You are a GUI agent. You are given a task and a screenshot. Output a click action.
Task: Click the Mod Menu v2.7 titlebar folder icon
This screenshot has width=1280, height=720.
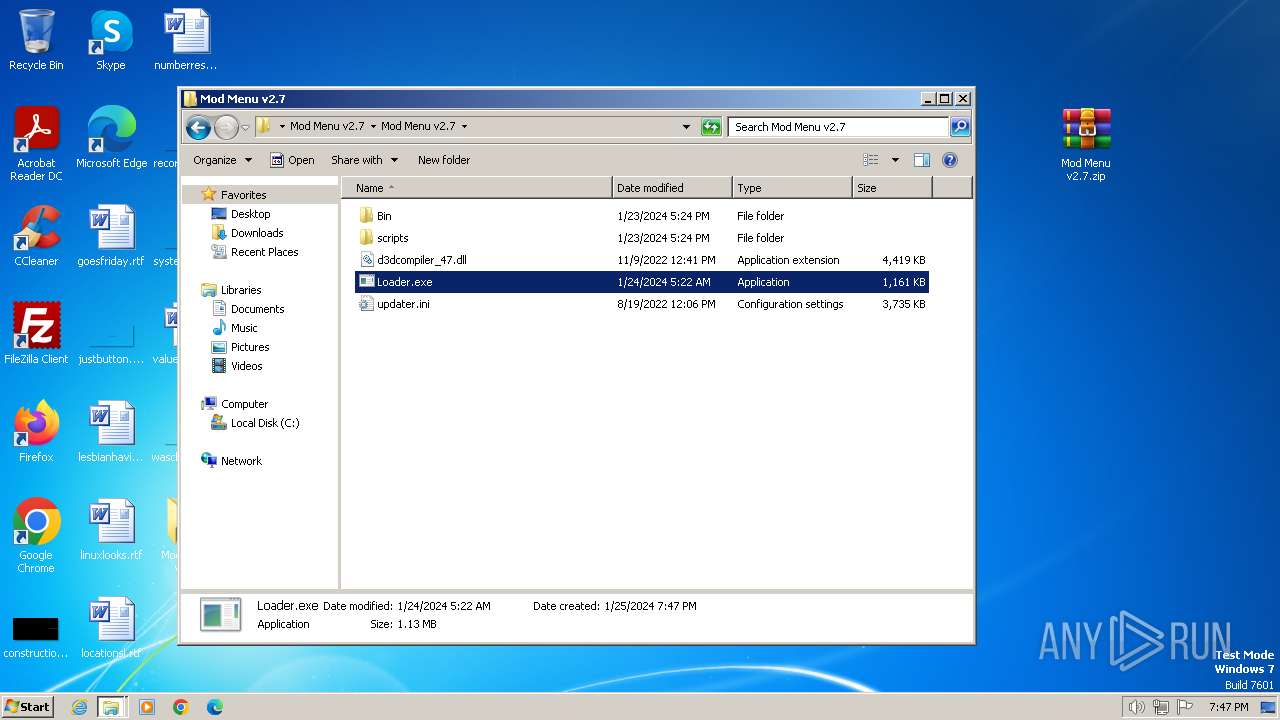click(190, 99)
